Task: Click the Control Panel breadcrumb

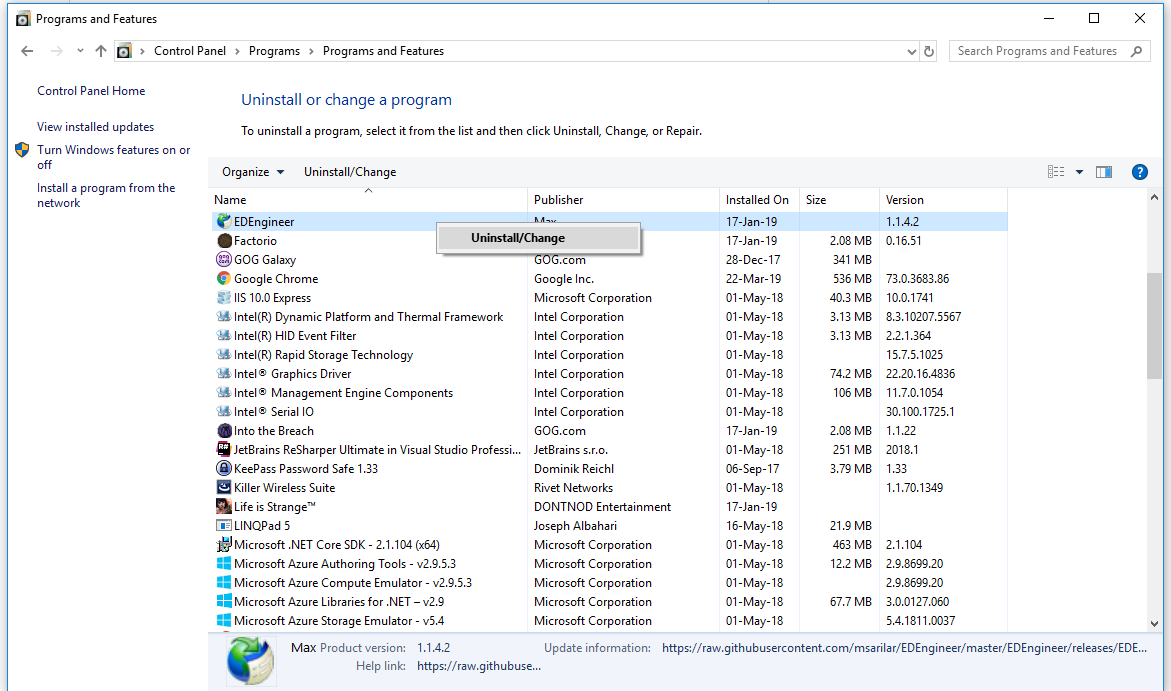Action: tap(190, 51)
